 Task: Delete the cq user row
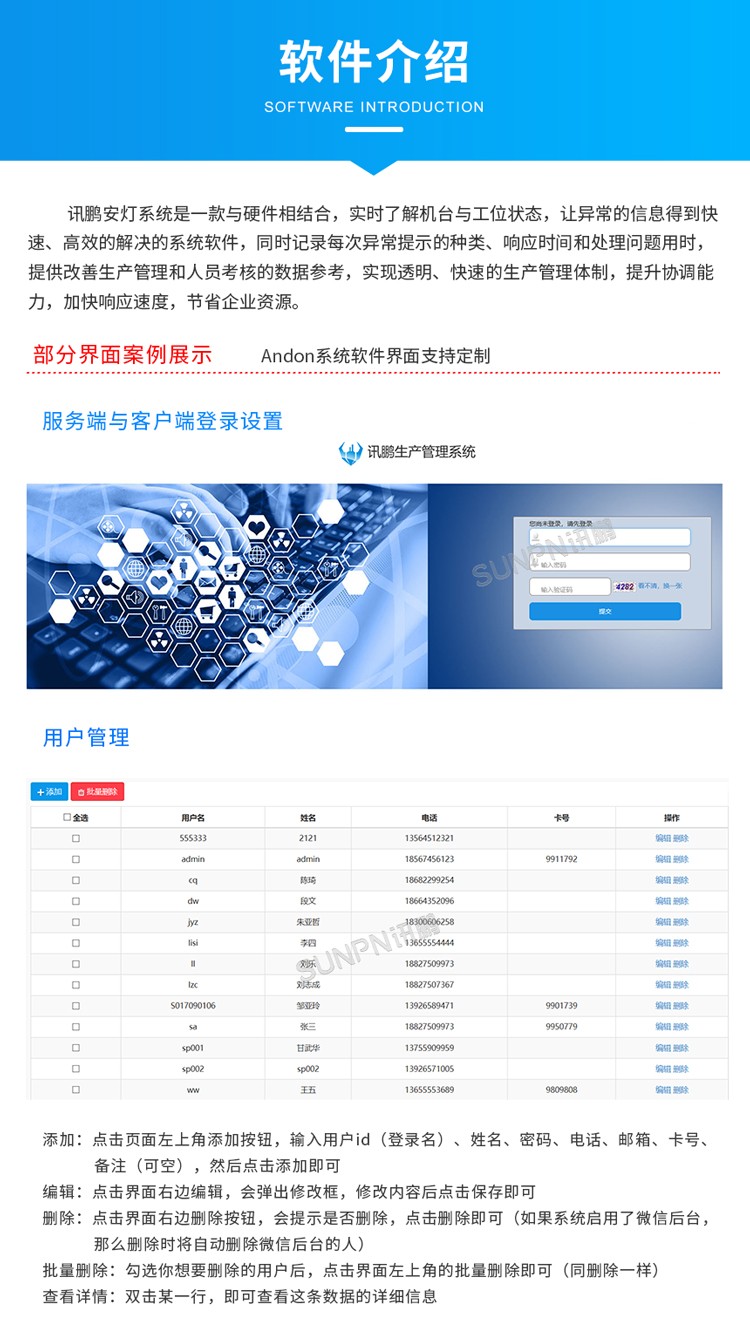[681, 880]
